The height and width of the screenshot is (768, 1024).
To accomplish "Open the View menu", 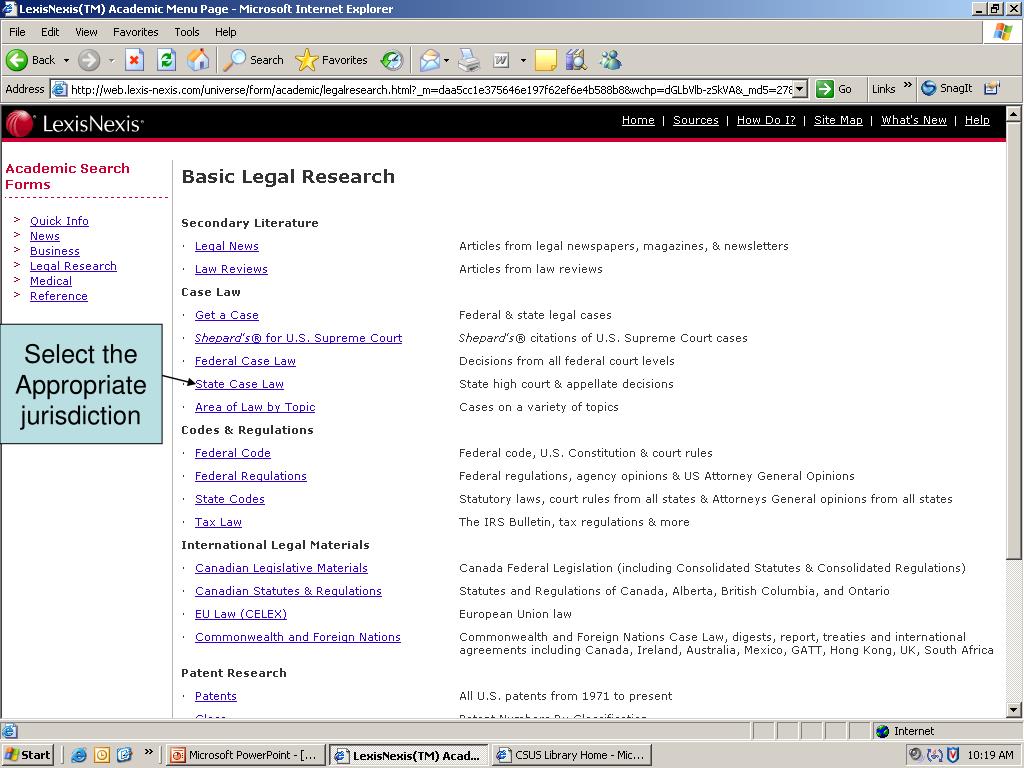I will [x=86, y=32].
